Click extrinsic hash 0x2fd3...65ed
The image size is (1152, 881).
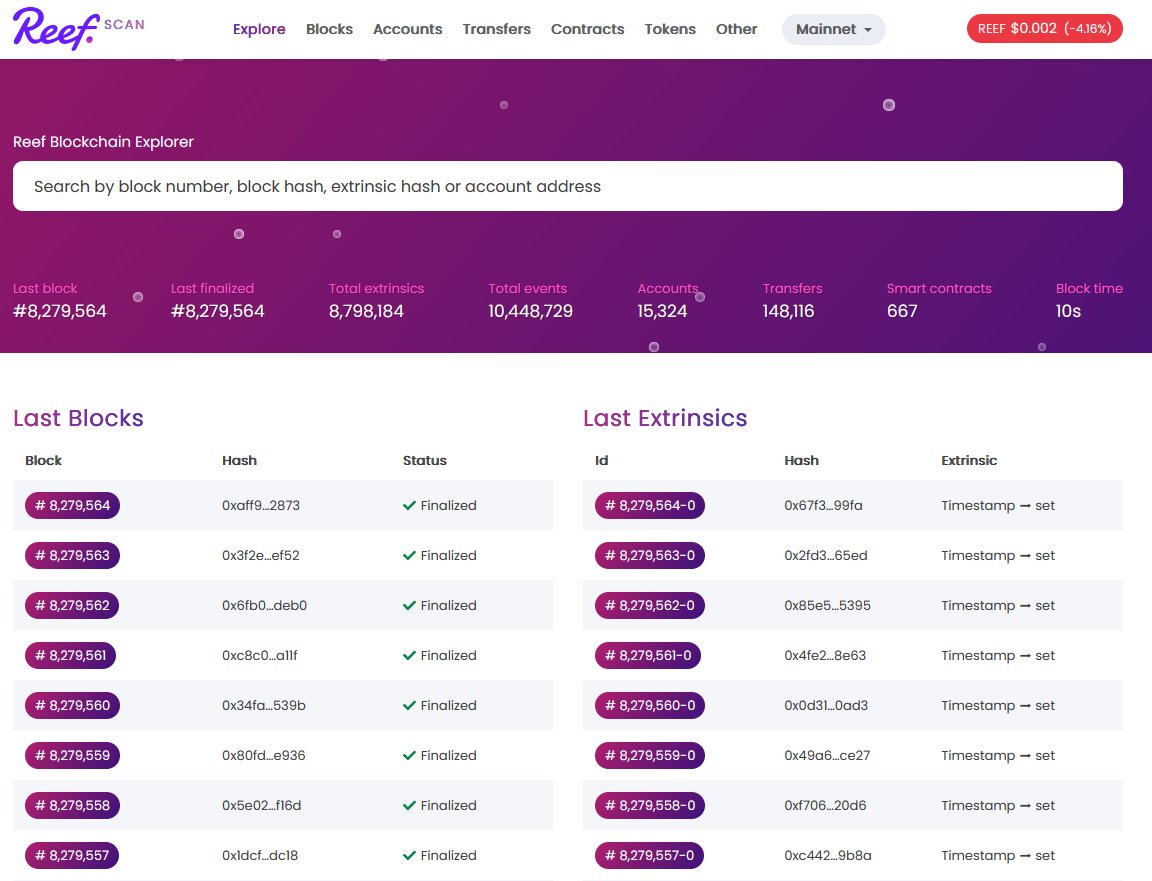coord(826,555)
